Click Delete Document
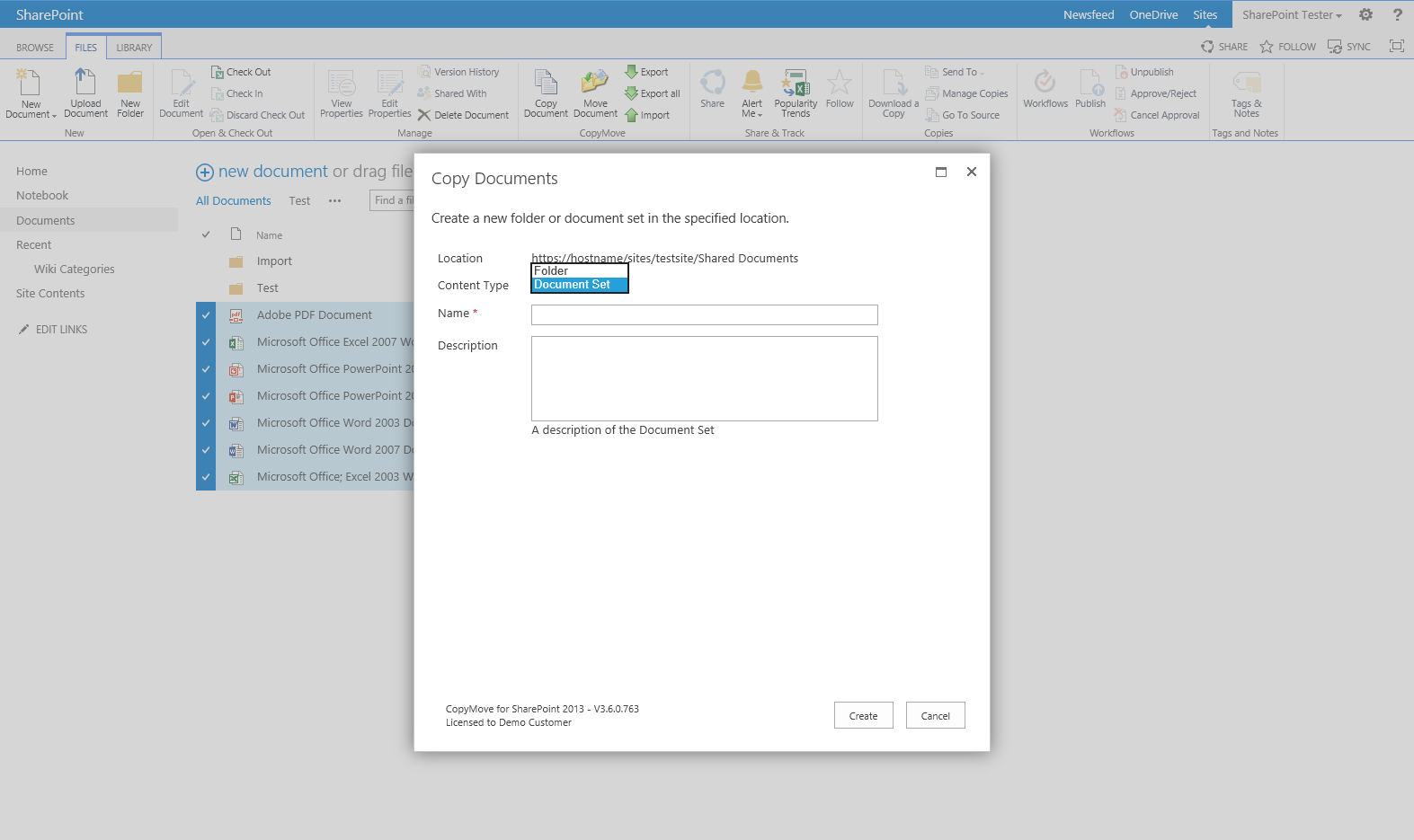This screenshot has height=840, width=1414. point(464,115)
